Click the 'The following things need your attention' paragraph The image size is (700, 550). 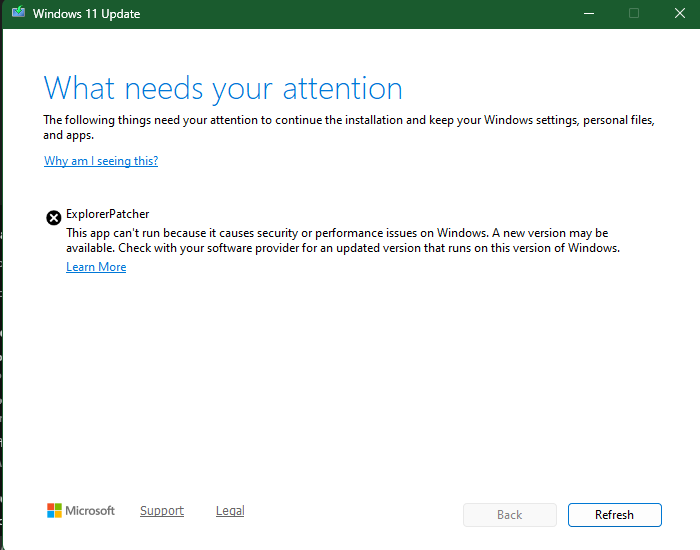(x=349, y=127)
